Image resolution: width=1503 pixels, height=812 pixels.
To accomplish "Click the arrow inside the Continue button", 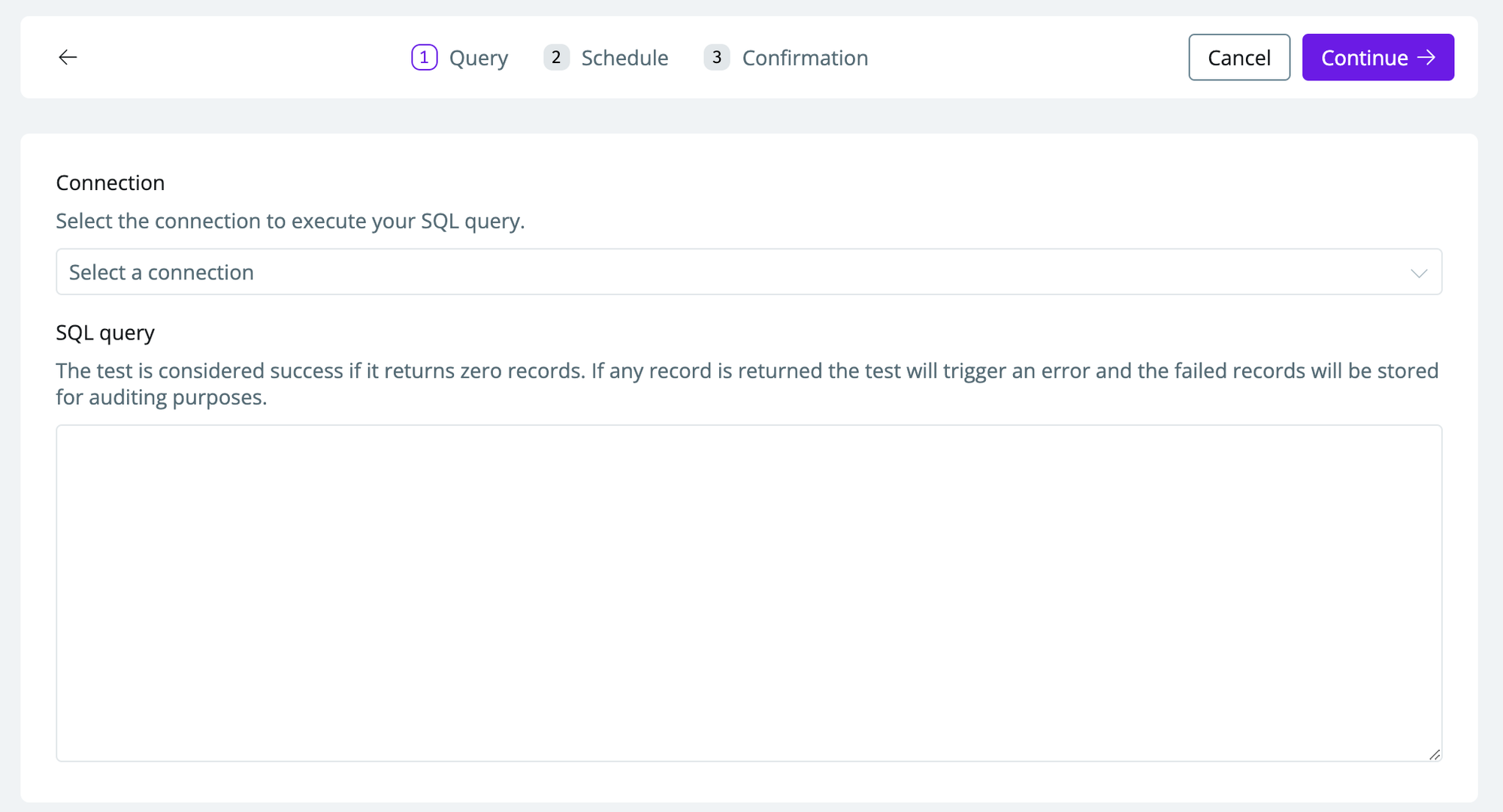I will 1426,57.
